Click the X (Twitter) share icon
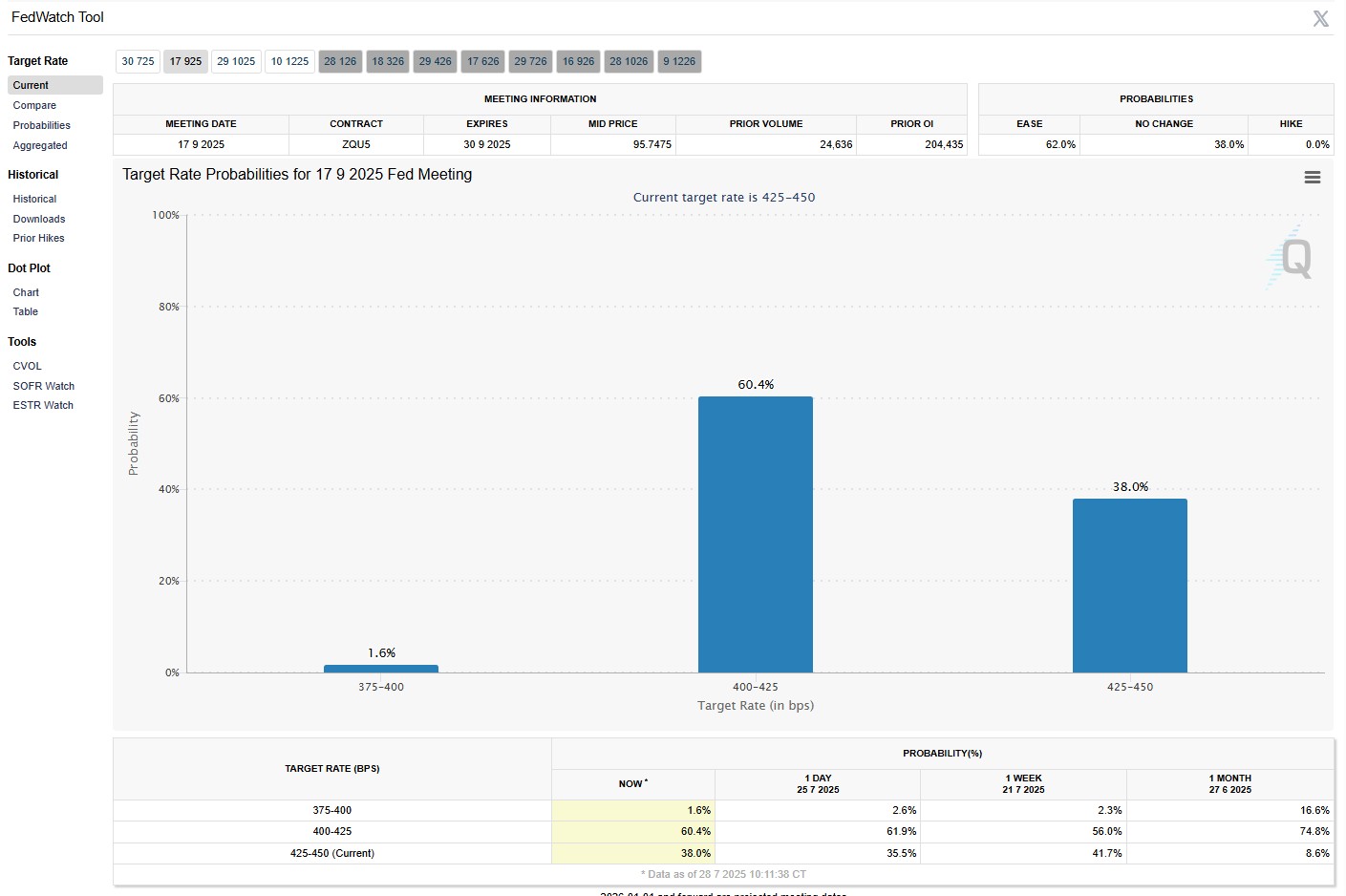Image resolution: width=1346 pixels, height=896 pixels. 1321,18
